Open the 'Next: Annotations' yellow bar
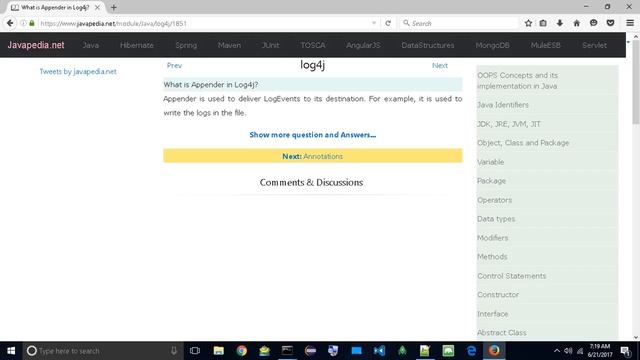 [x=313, y=156]
